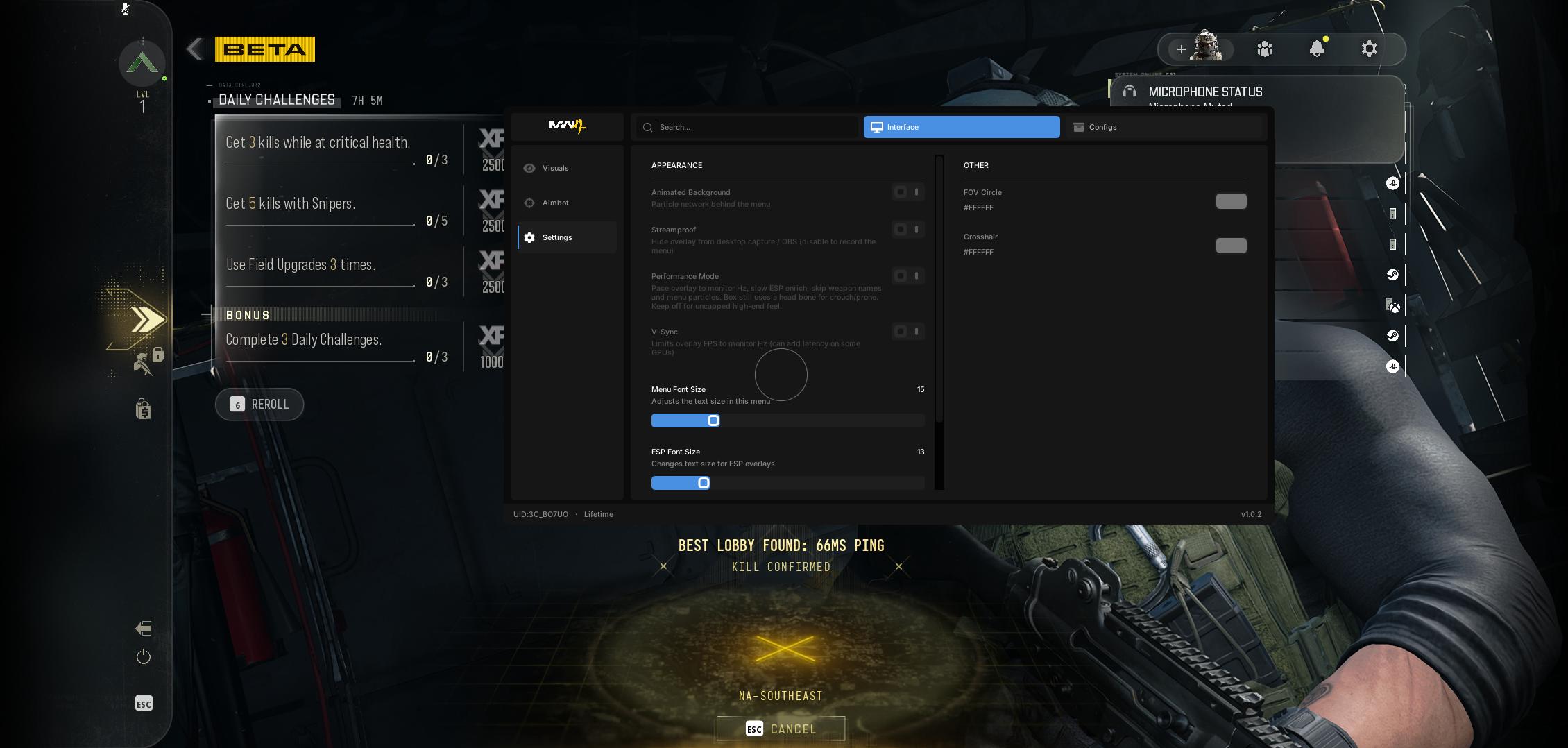Click the exit arrow icon in the sidebar
The height and width of the screenshot is (748, 1568).
click(x=144, y=629)
